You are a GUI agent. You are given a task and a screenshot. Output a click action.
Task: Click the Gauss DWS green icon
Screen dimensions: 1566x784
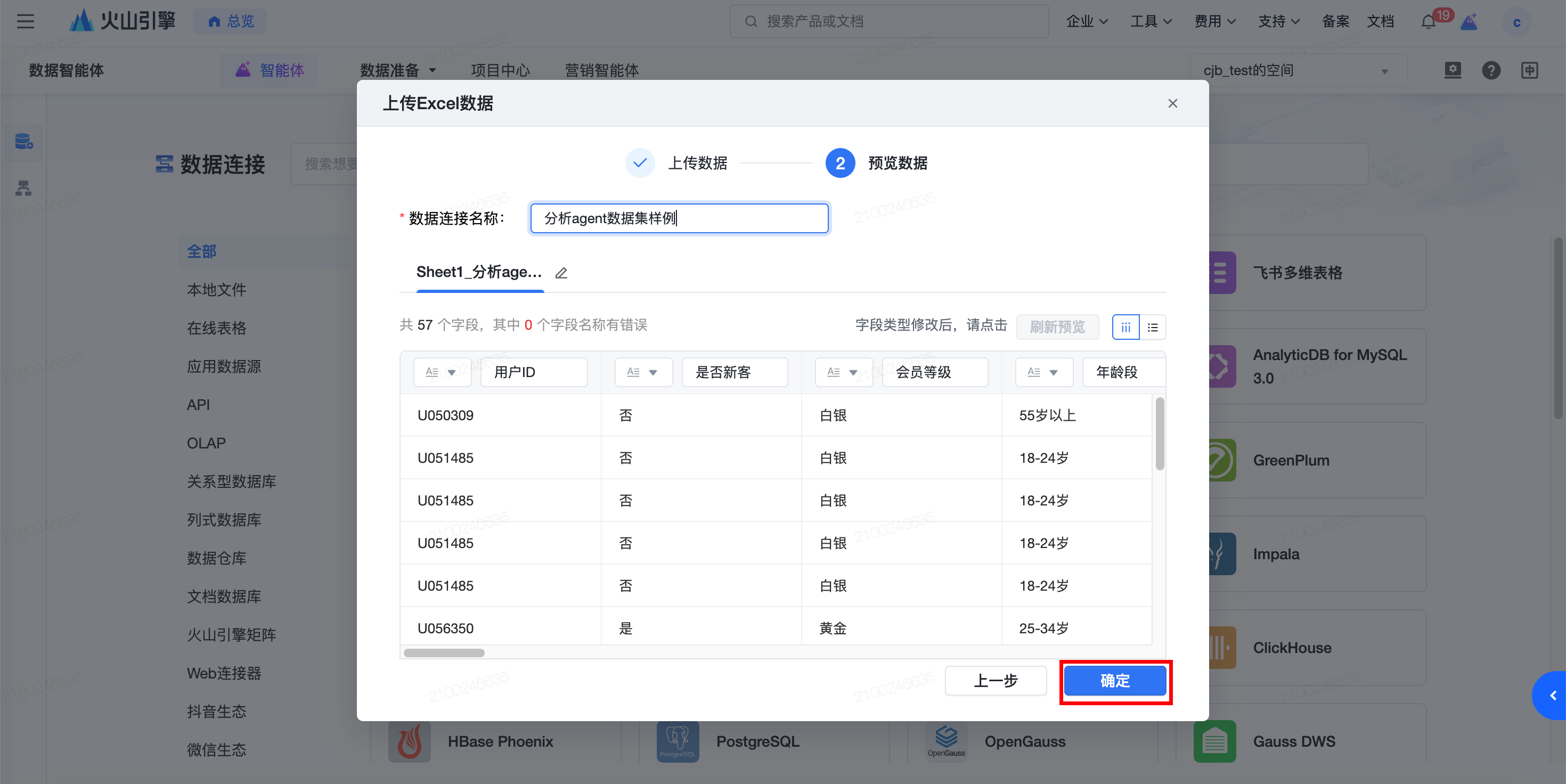tap(1214, 741)
